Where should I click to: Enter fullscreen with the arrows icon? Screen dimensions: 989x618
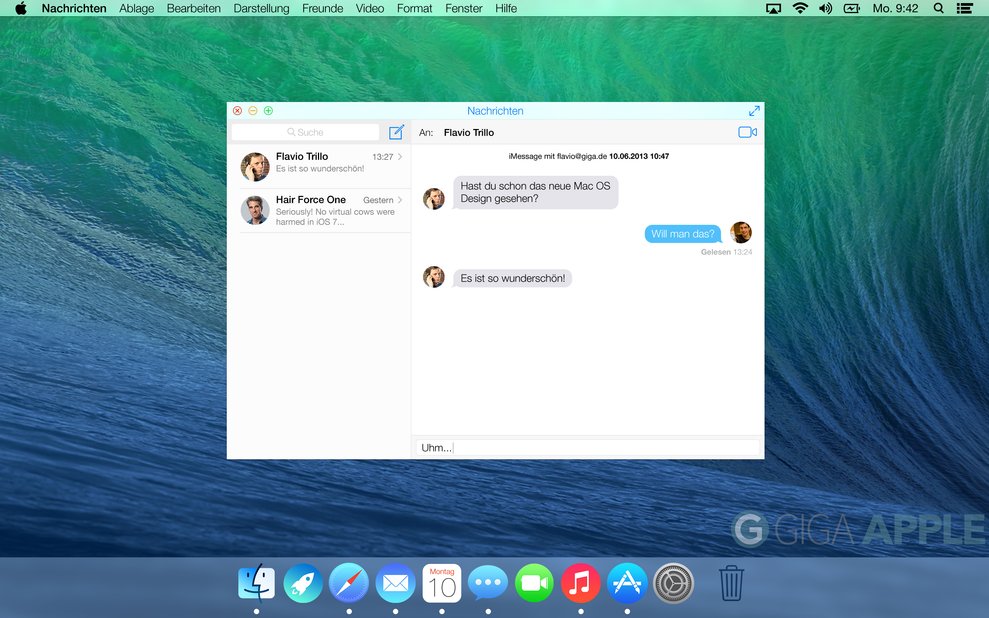click(754, 111)
